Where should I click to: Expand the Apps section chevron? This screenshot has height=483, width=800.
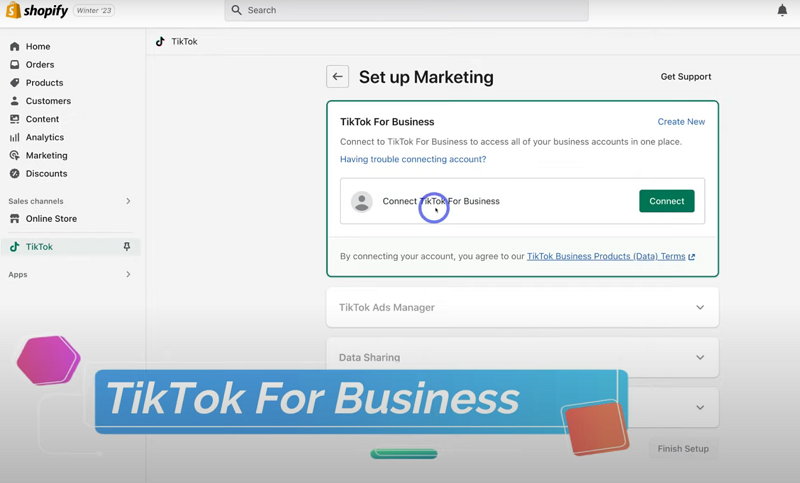coord(128,274)
